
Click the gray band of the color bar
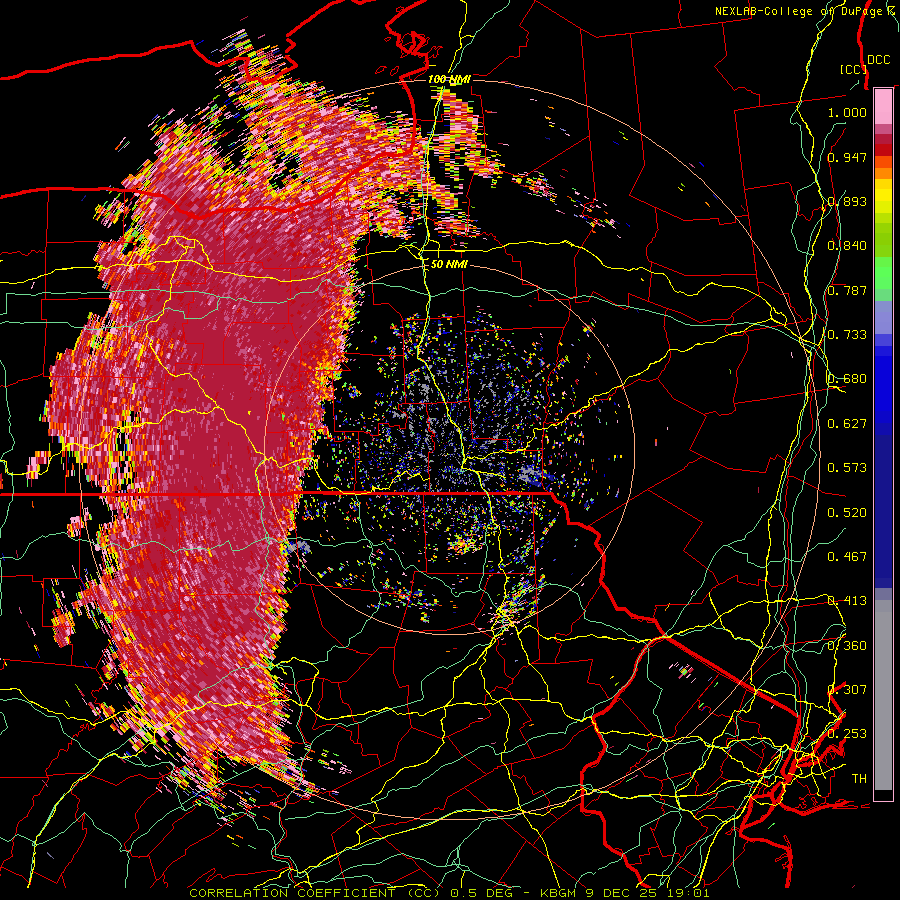click(883, 695)
